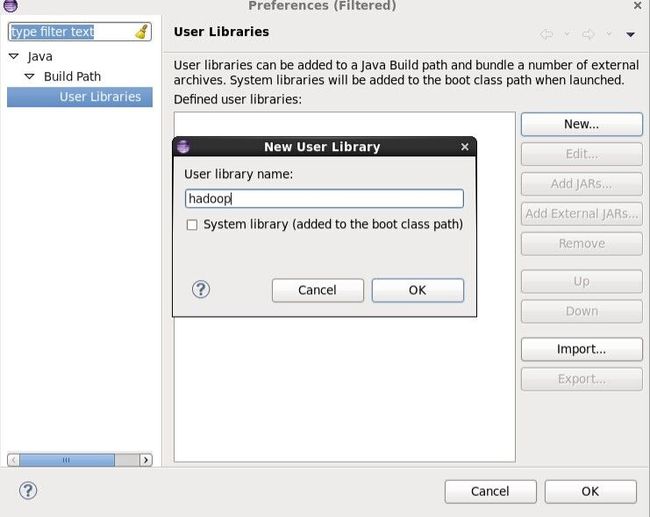The image size is (650, 517).
Task: Click the disabled Export... button
Action: pyautogui.click(x=582, y=379)
